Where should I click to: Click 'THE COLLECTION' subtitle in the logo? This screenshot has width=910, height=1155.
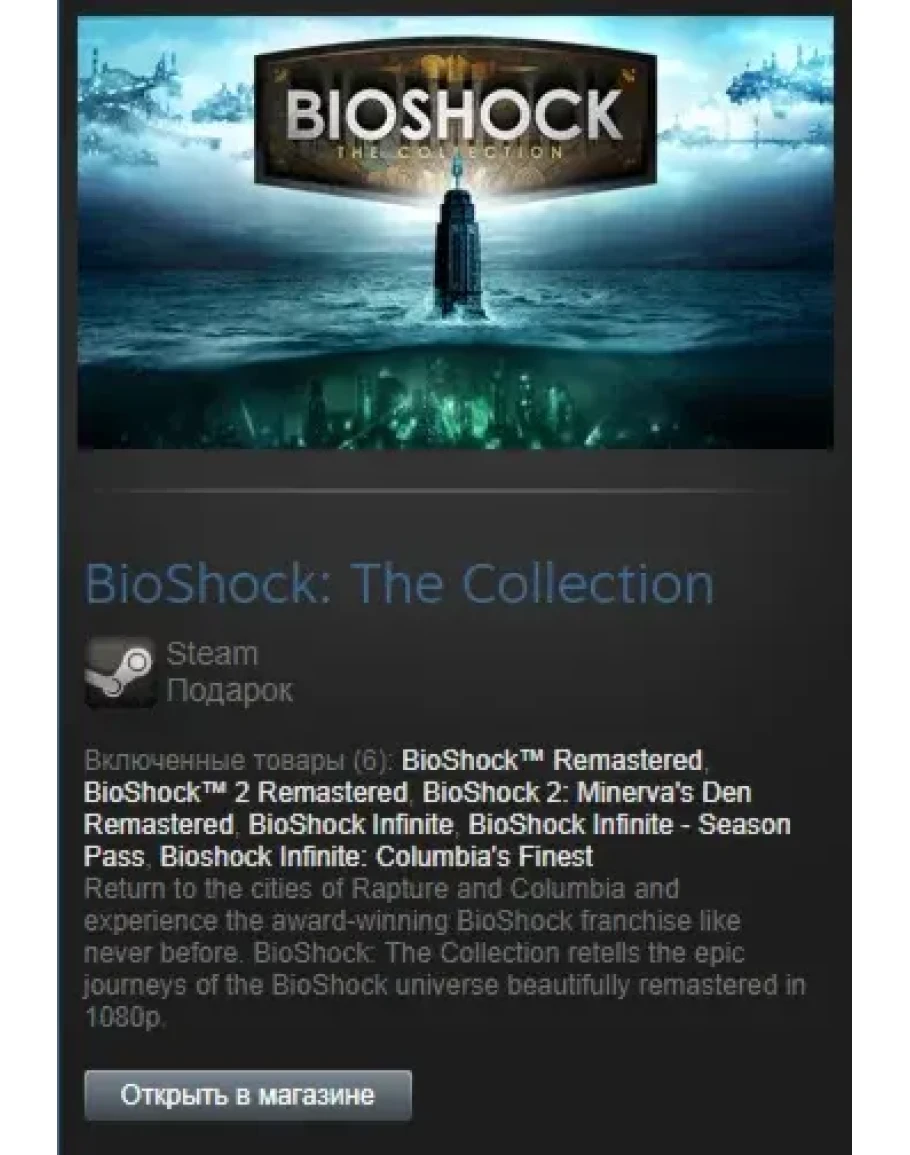coord(450,152)
